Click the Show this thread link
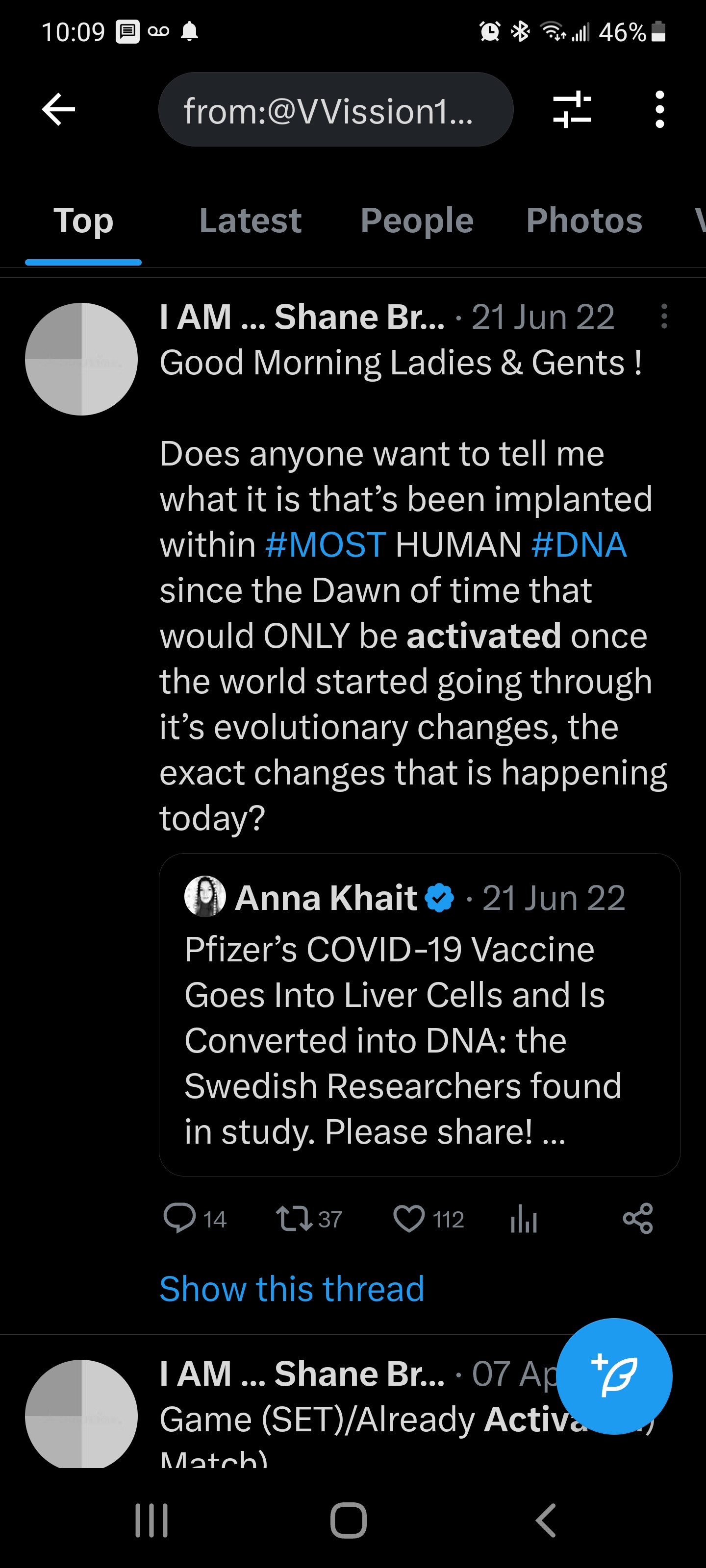 [x=292, y=1288]
